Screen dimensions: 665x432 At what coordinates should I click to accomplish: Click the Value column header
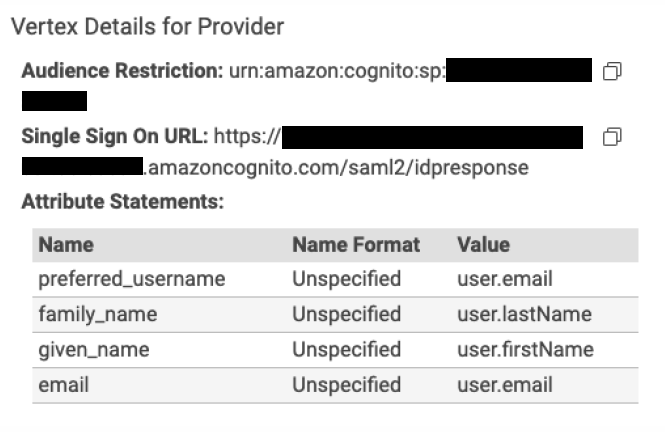pos(483,245)
